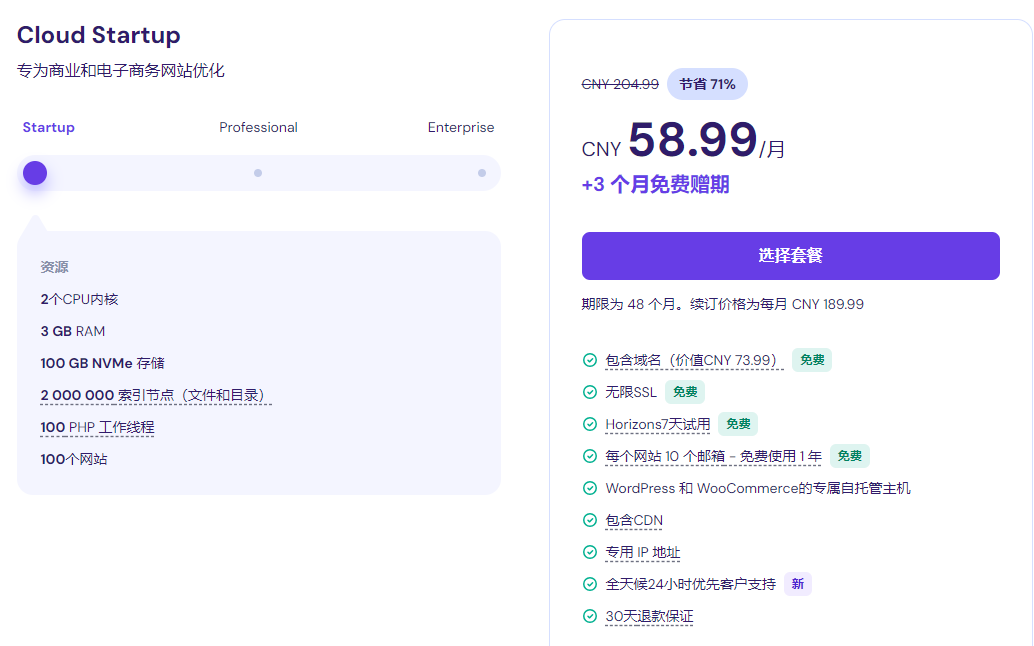Click the checkmark icon beside 每个网站 10 个邮箱
1034x646 pixels.
pos(589,456)
